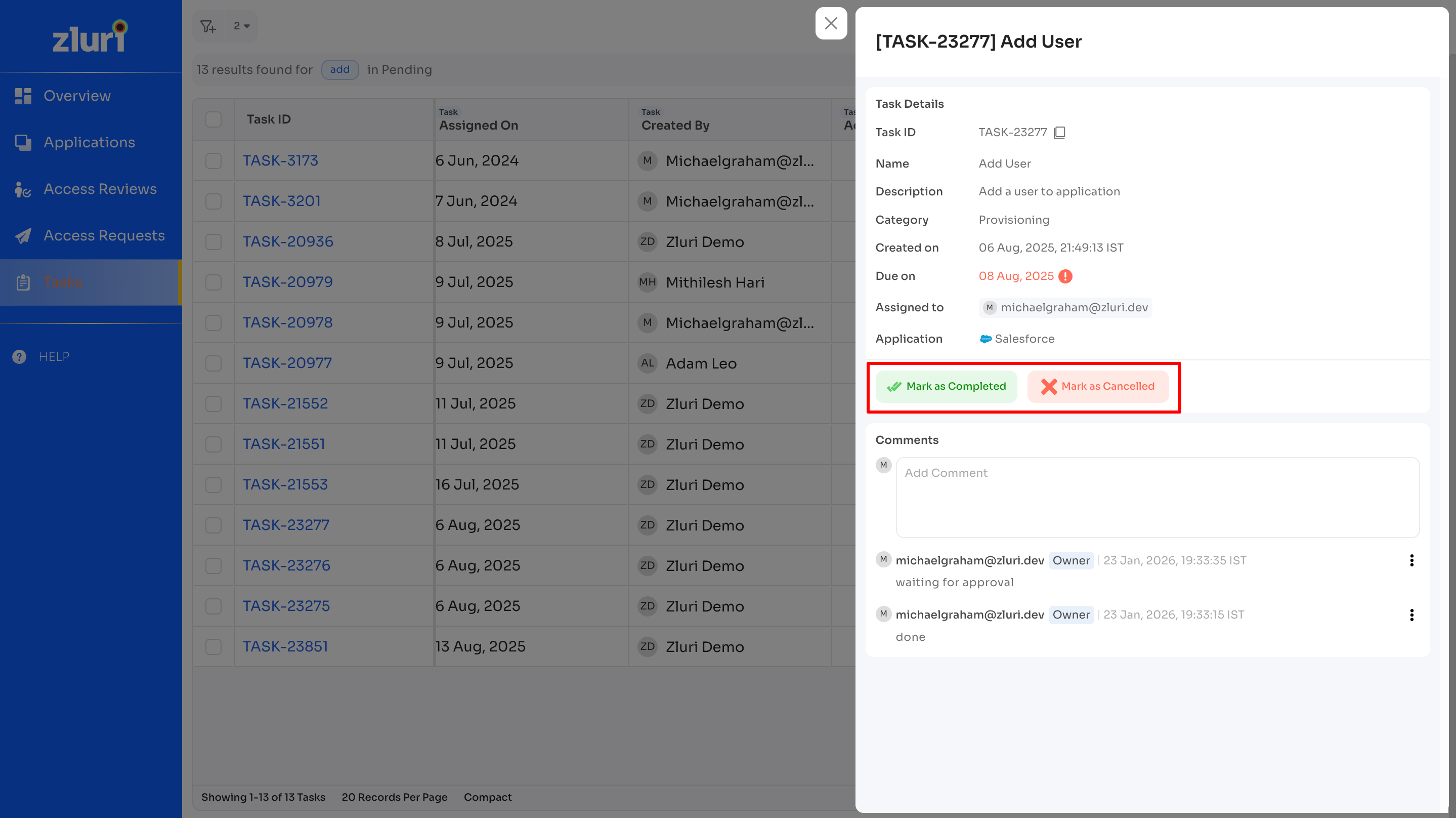Check the box for TASK-23851
The width and height of the screenshot is (1456, 818).
(213, 646)
